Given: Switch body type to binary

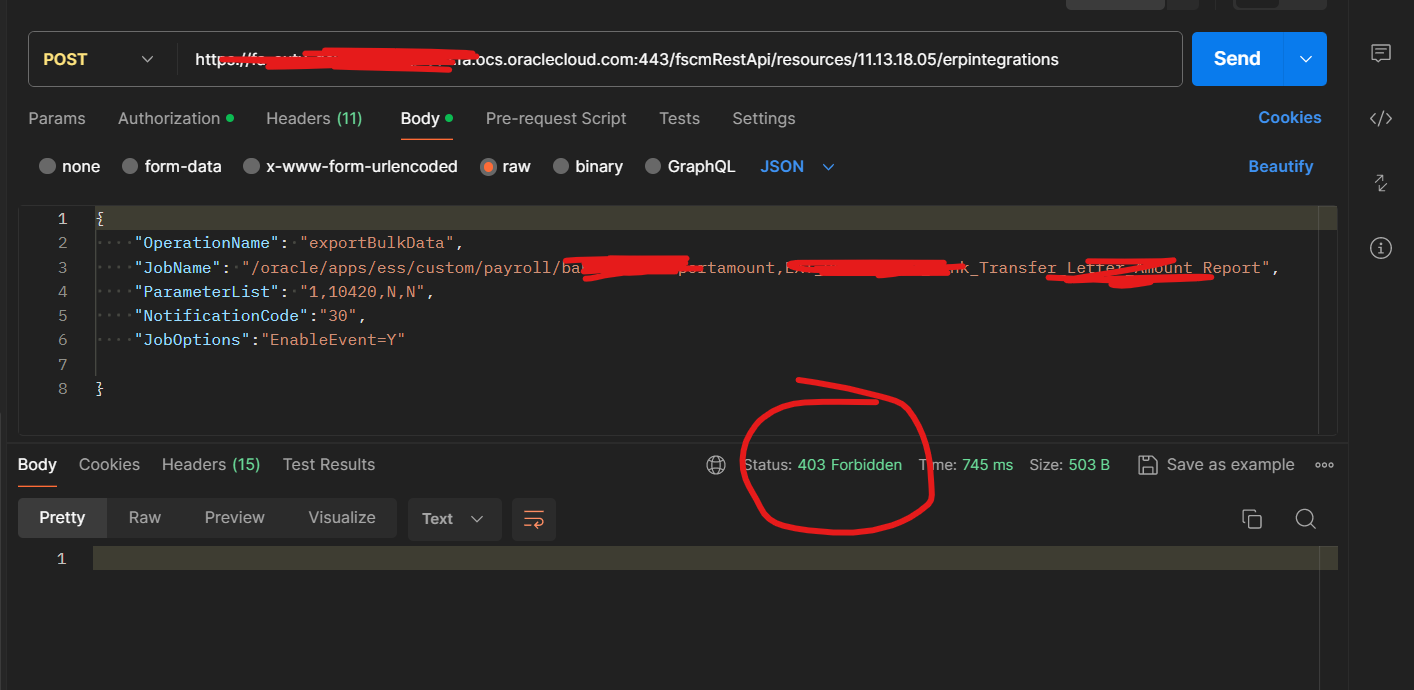Looking at the screenshot, I should [587, 166].
